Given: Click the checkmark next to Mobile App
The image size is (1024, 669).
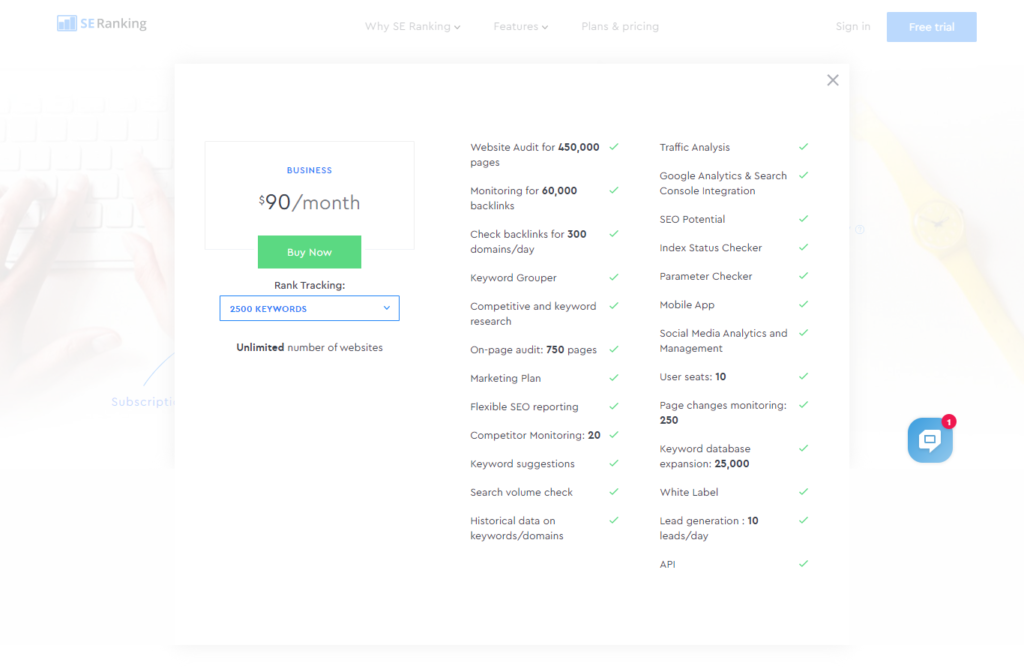Looking at the screenshot, I should click(803, 304).
